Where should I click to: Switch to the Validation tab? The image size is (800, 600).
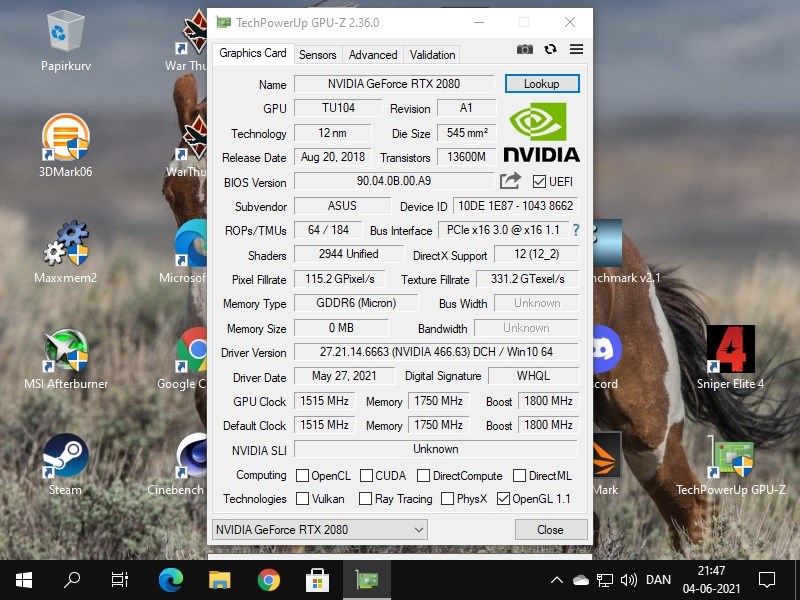[433, 55]
